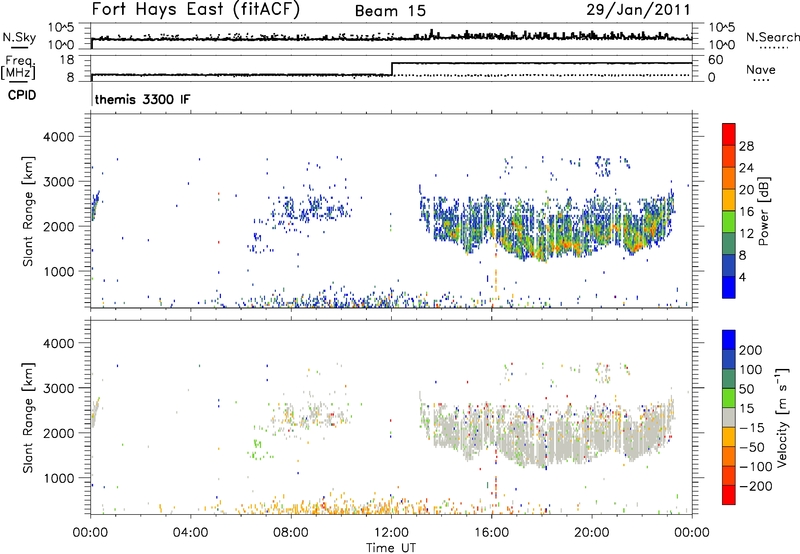Viewport: 800px width, 554px height.
Task: Select the '04:00' time tick label
Action: [191, 533]
